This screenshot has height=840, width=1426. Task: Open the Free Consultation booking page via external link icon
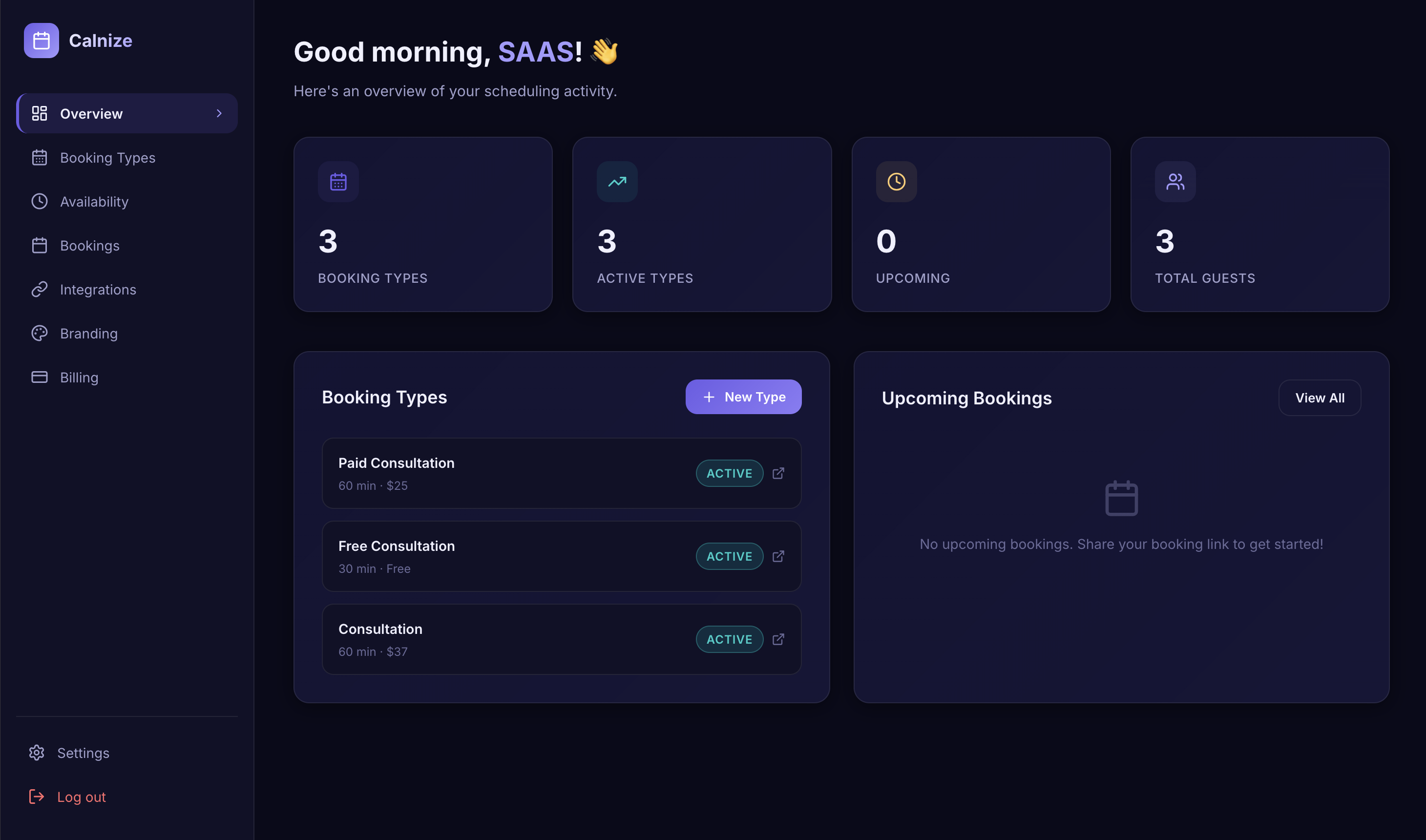point(778,556)
